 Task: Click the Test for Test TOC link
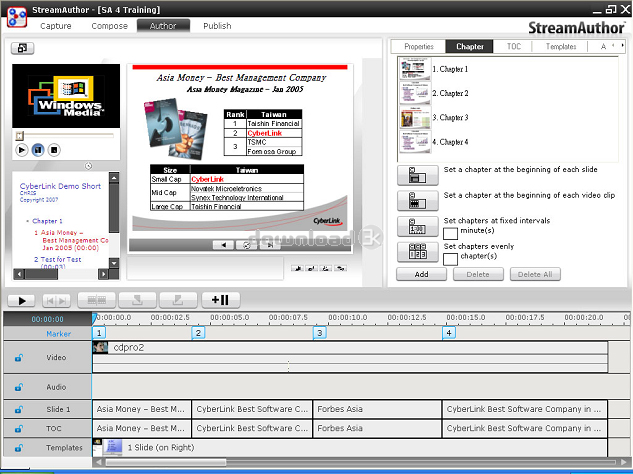pyautogui.click(x=61, y=260)
